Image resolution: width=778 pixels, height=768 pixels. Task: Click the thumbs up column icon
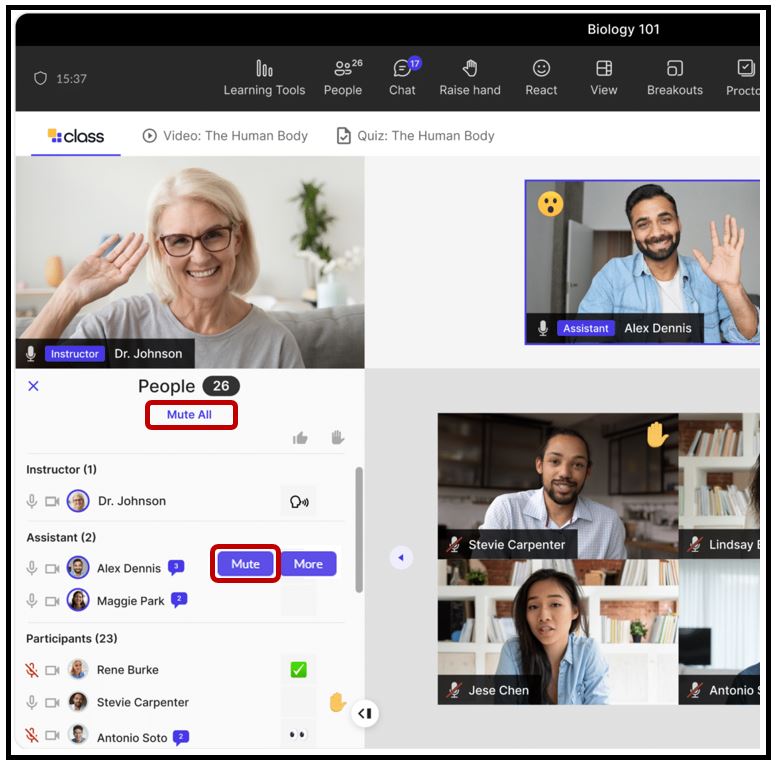[300, 438]
